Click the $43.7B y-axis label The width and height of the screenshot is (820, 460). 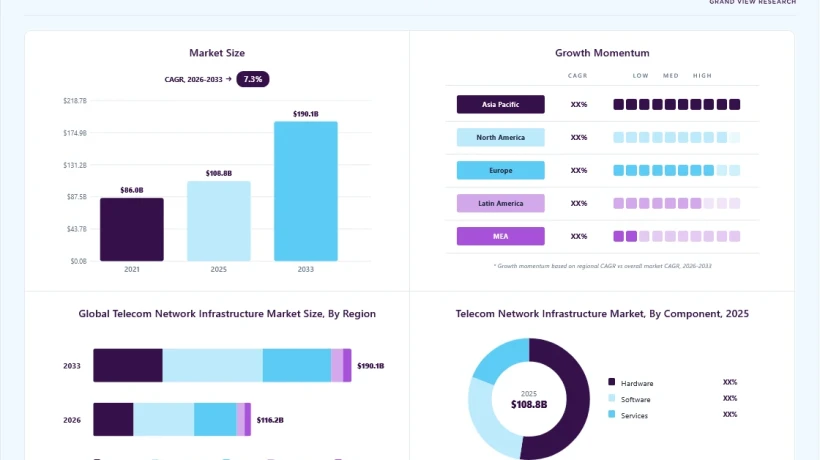pos(76,229)
